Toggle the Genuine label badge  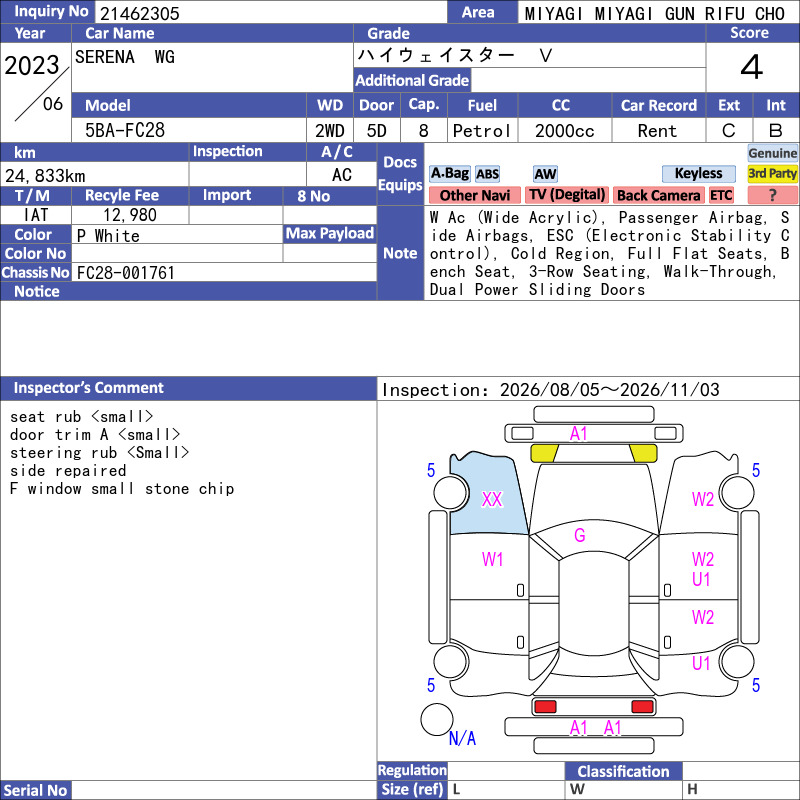point(772,153)
